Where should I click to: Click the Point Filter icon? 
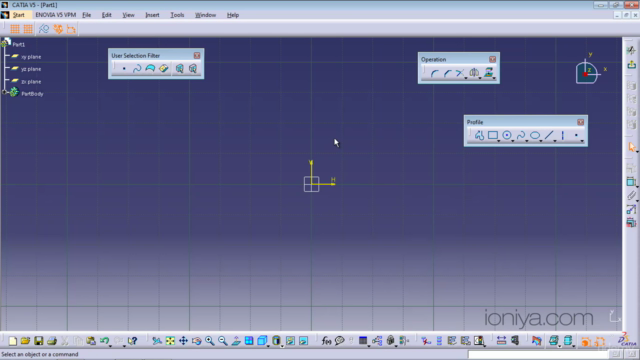click(124, 69)
